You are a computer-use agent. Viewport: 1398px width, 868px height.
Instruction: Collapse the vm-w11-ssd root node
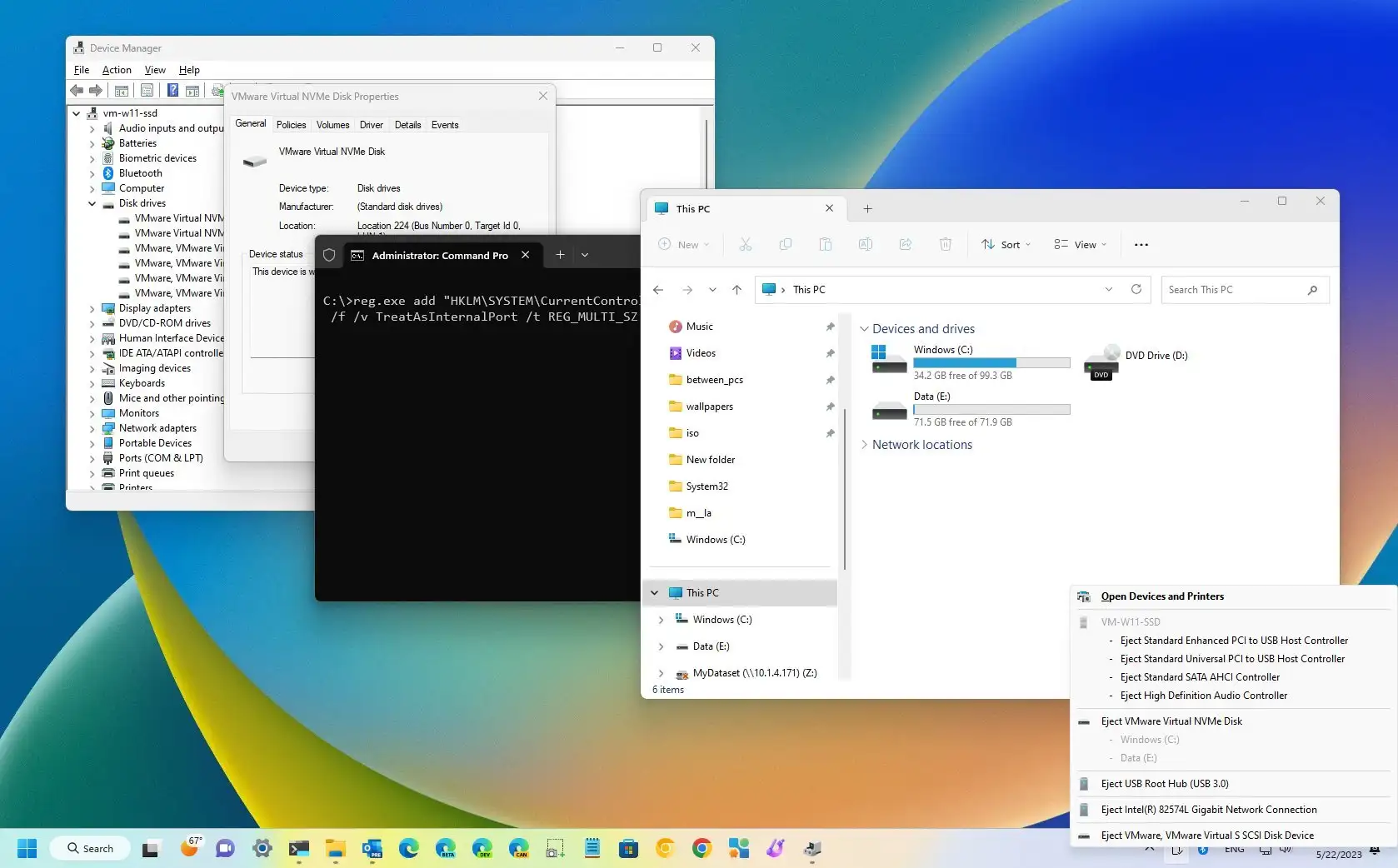(77, 113)
